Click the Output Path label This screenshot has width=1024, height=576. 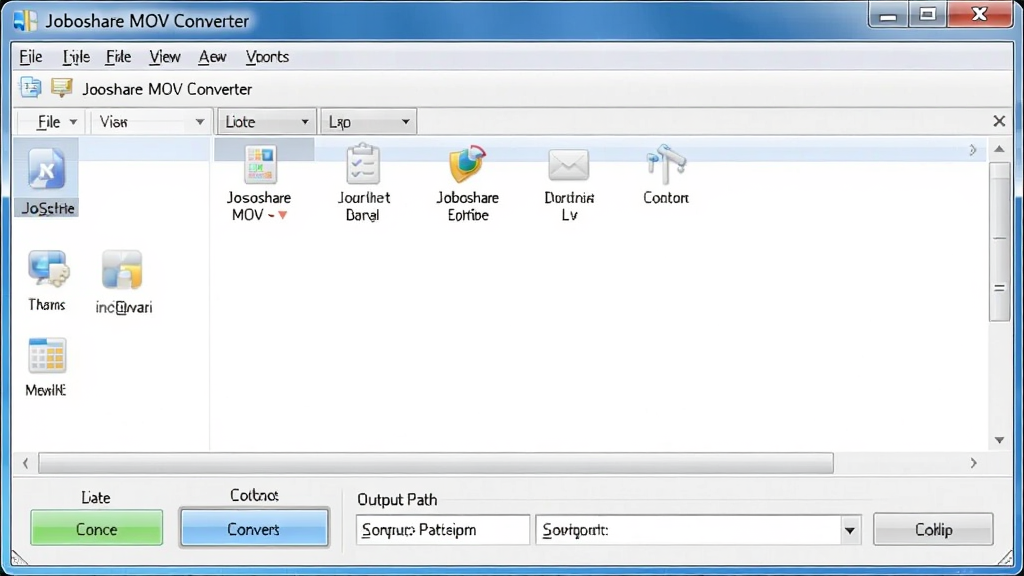click(397, 500)
